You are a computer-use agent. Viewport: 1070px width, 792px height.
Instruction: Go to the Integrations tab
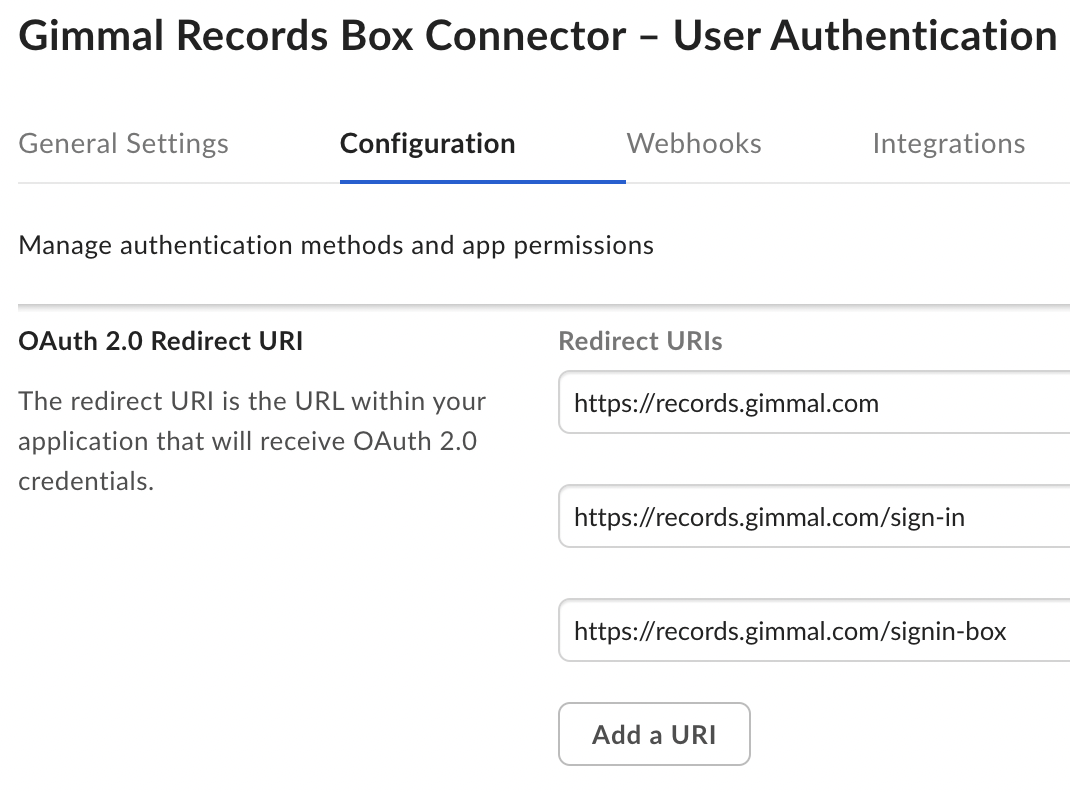948,144
